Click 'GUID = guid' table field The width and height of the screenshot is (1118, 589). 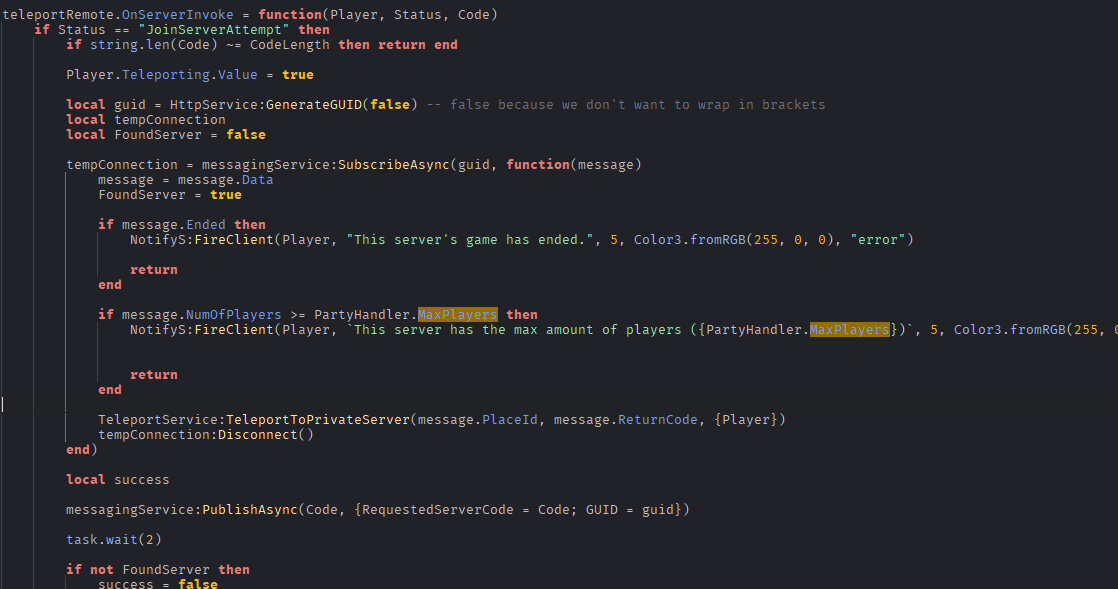pos(630,508)
